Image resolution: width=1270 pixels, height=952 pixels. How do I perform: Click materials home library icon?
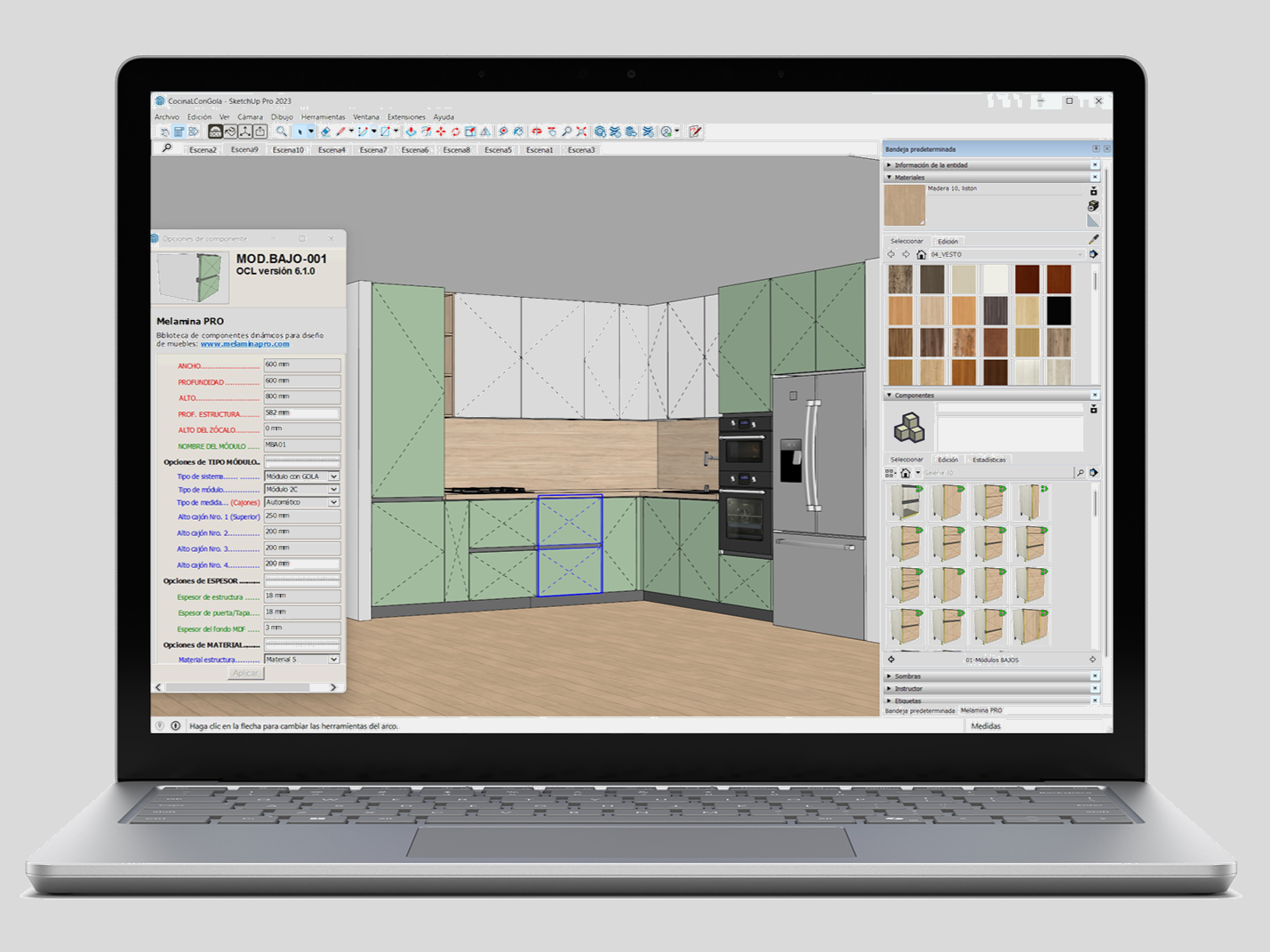pyautogui.click(x=921, y=254)
